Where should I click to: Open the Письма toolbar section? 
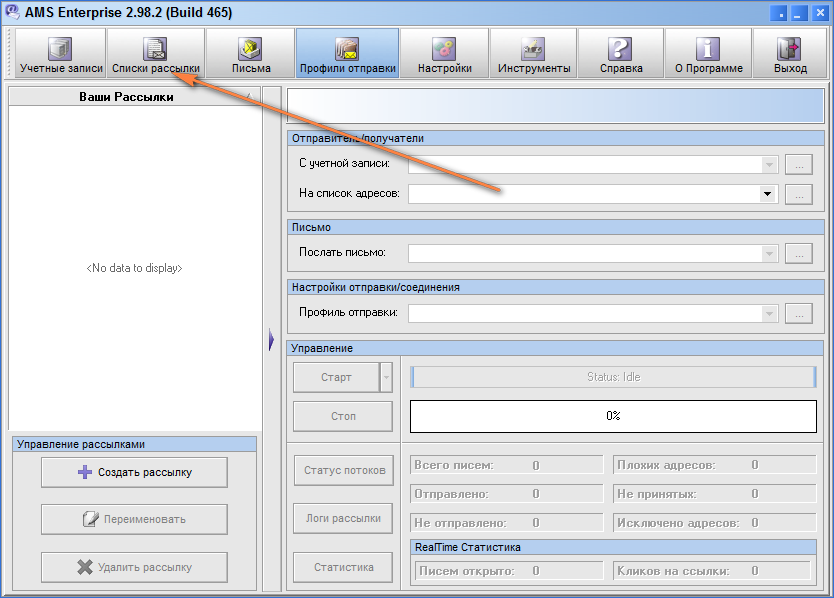click(251, 54)
